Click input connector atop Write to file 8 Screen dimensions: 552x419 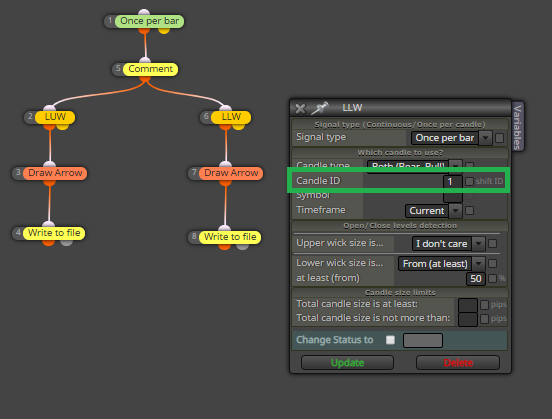[224, 228]
